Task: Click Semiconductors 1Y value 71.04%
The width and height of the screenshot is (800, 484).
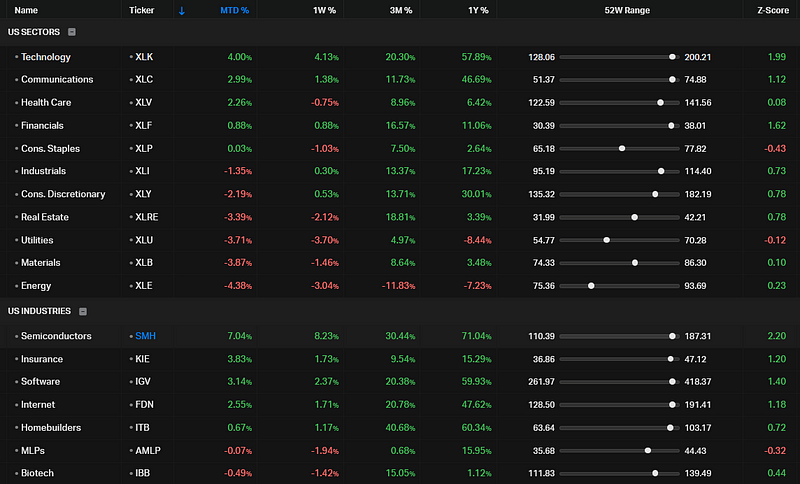Action: [477, 336]
